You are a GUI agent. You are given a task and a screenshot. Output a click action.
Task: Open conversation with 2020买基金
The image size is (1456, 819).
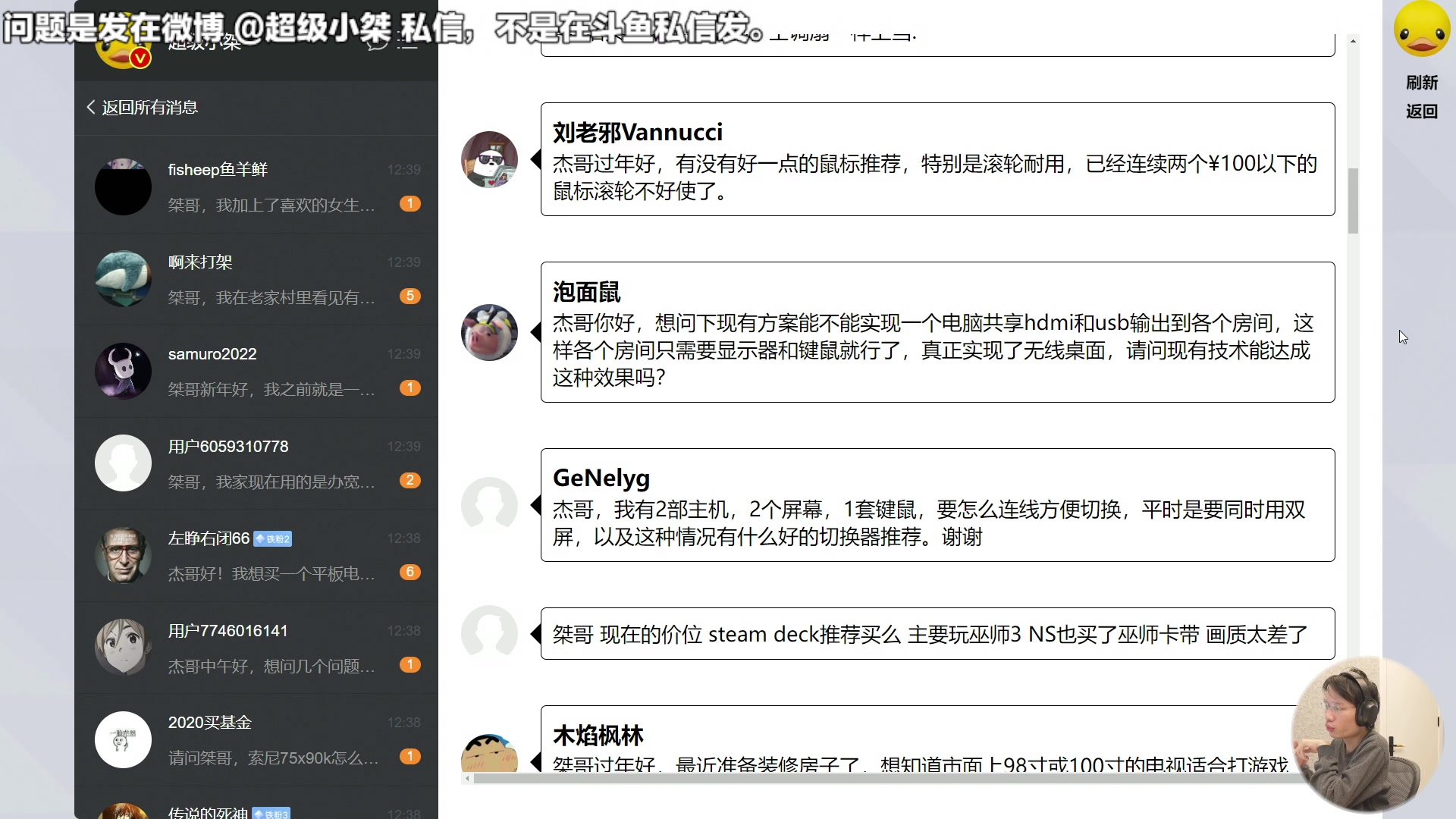(x=256, y=739)
